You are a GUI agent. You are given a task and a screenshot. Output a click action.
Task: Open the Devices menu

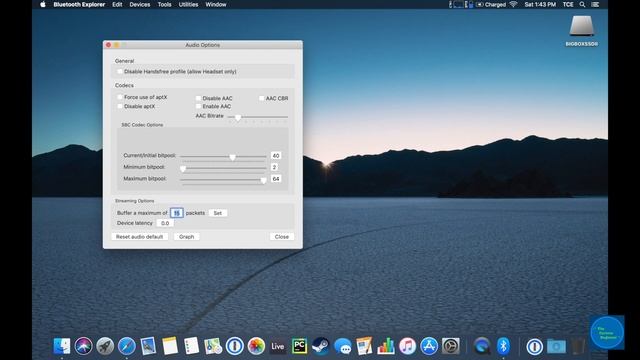[x=140, y=4]
